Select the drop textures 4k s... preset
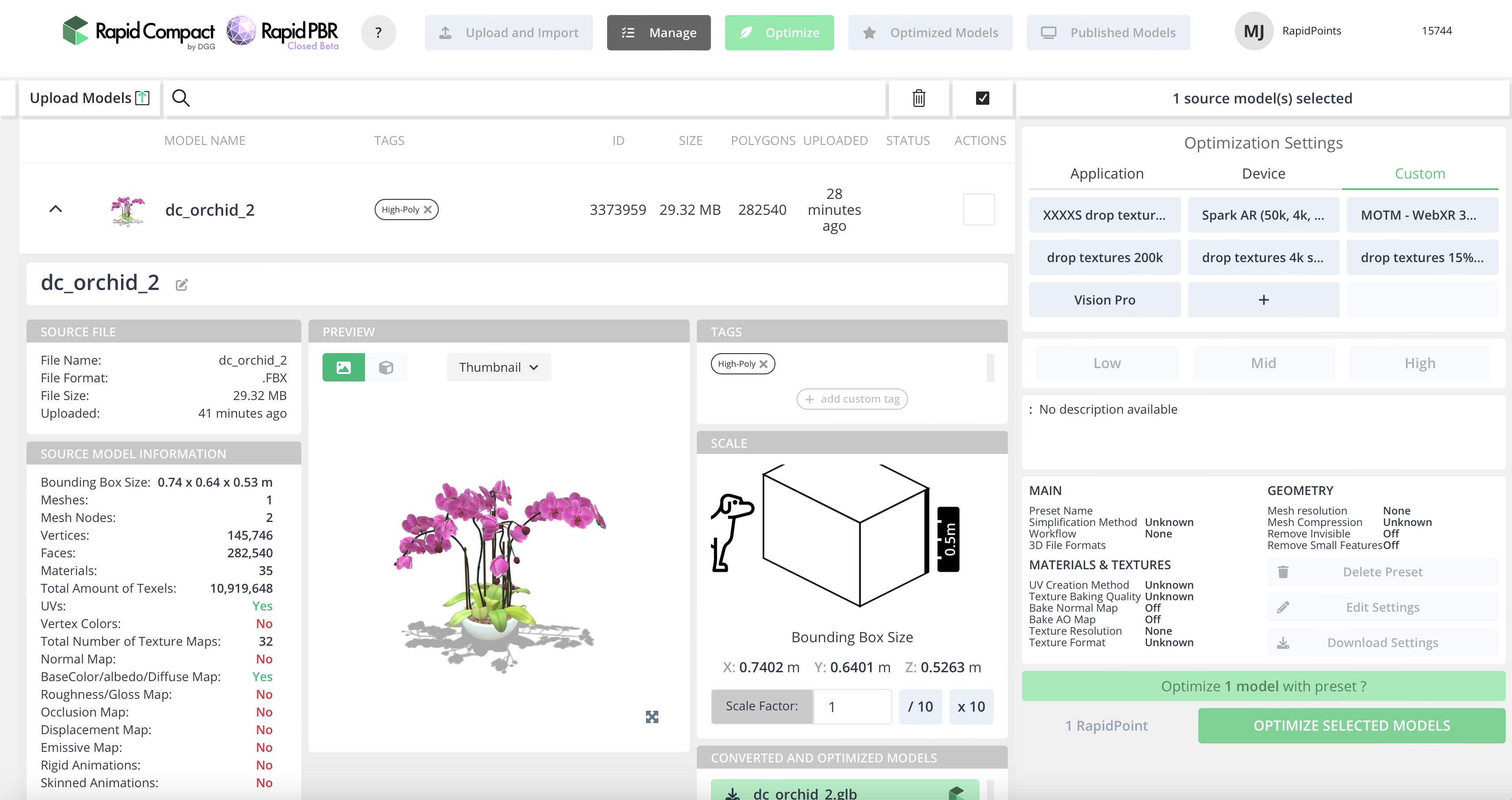Screen dimensions: 1512x800 1263,257
